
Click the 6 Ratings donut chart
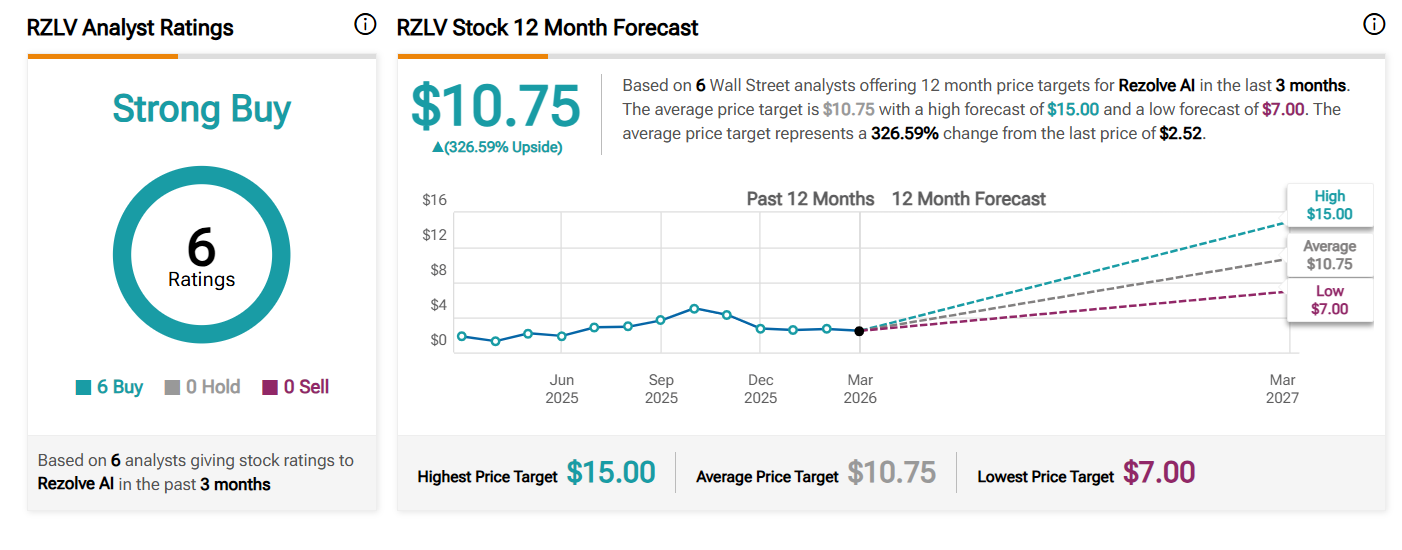click(x=201, y=254)
